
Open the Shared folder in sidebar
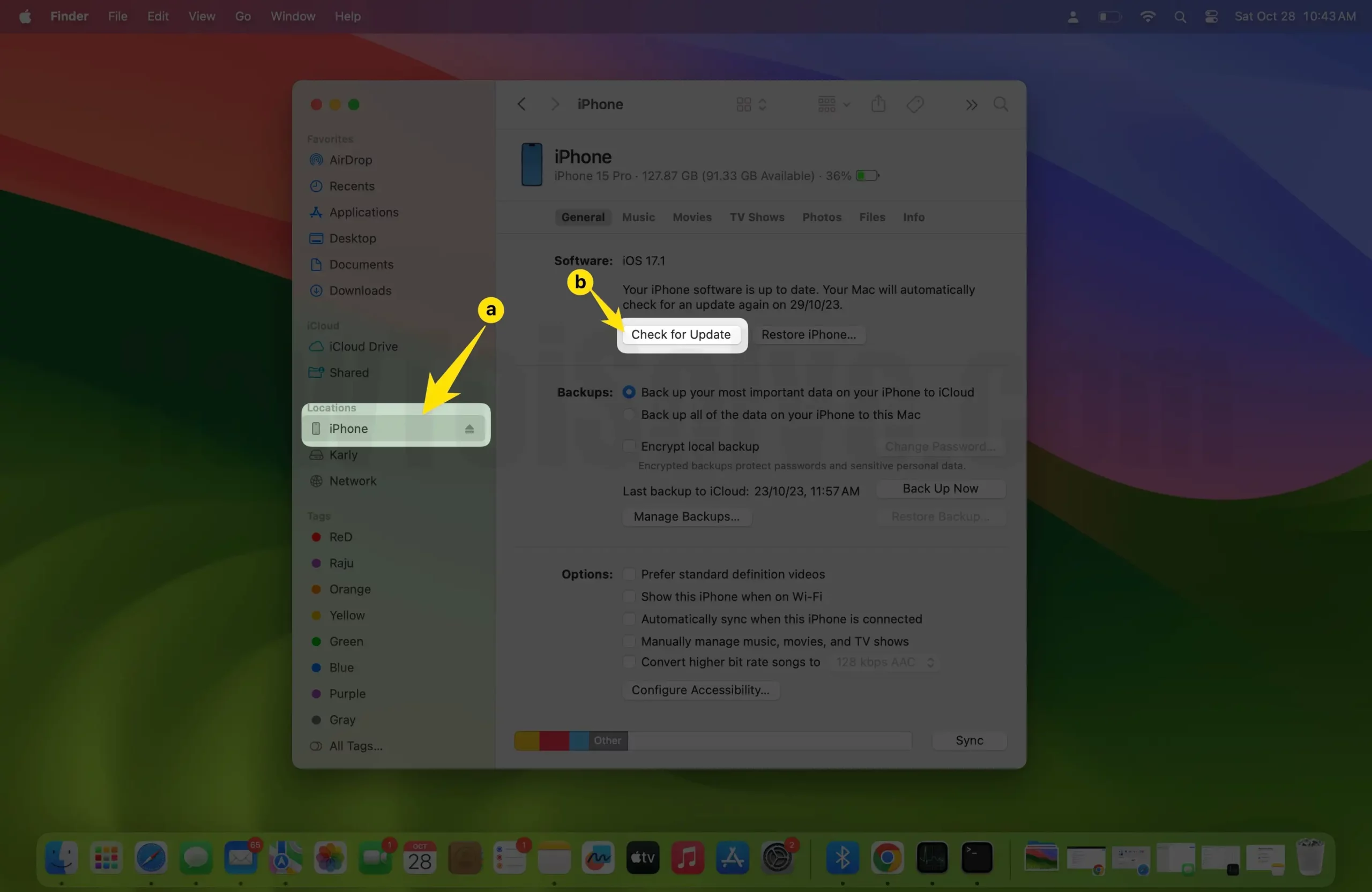(349, 373)
